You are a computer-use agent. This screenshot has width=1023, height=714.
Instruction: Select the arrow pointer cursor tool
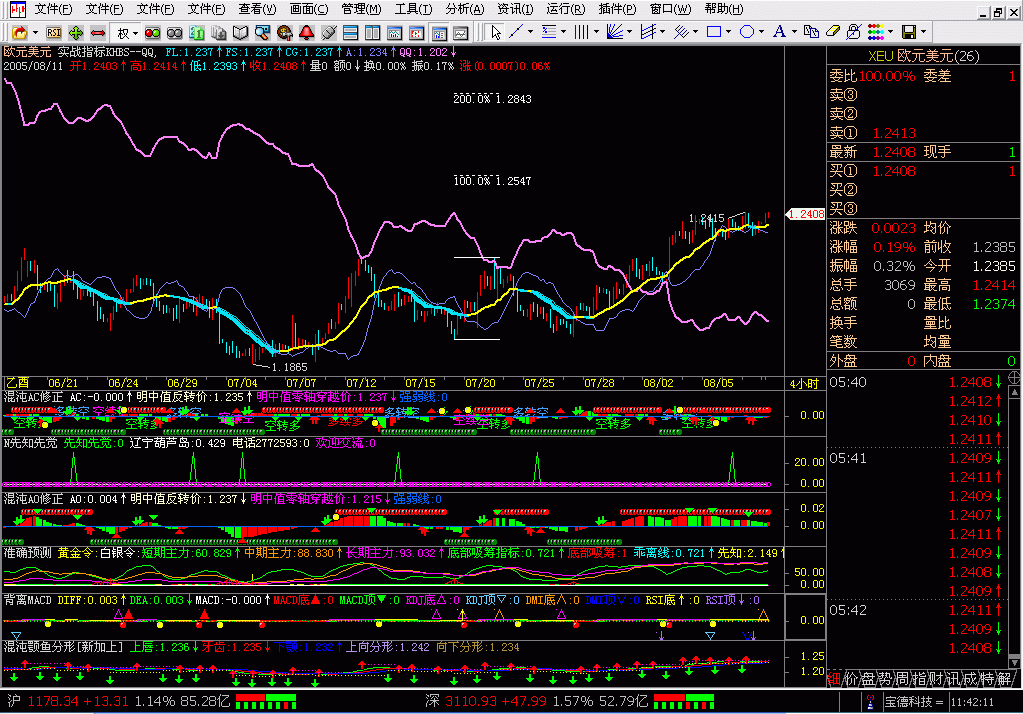tap(497, 32)
